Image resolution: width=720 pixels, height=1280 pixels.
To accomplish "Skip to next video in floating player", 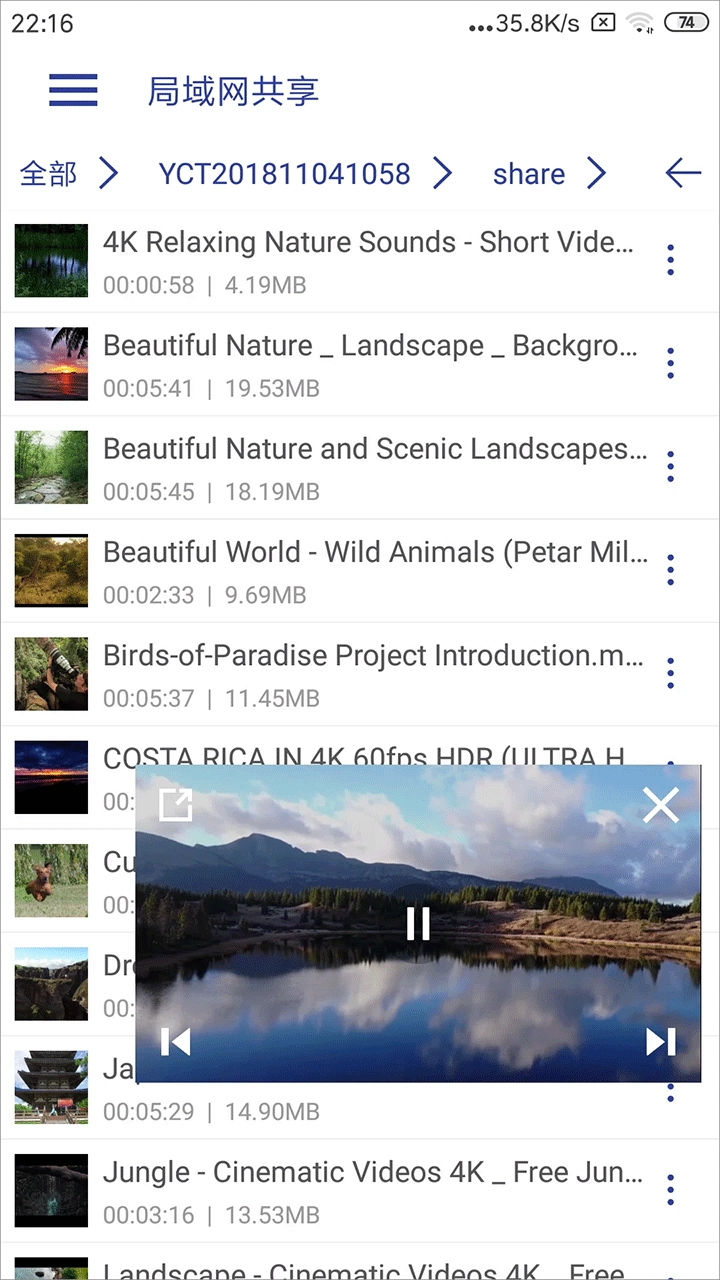I will (660, 1042).
